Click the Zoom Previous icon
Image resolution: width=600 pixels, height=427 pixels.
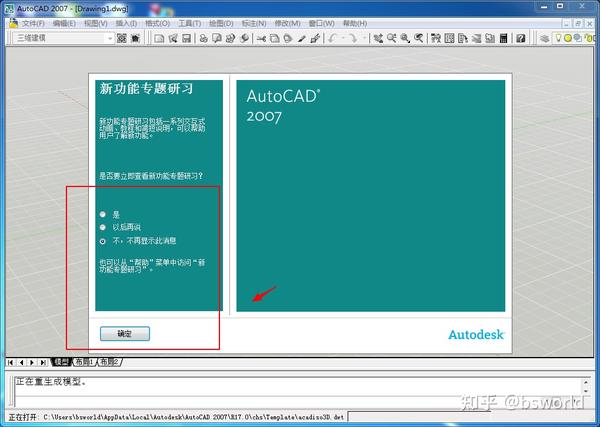419,38
